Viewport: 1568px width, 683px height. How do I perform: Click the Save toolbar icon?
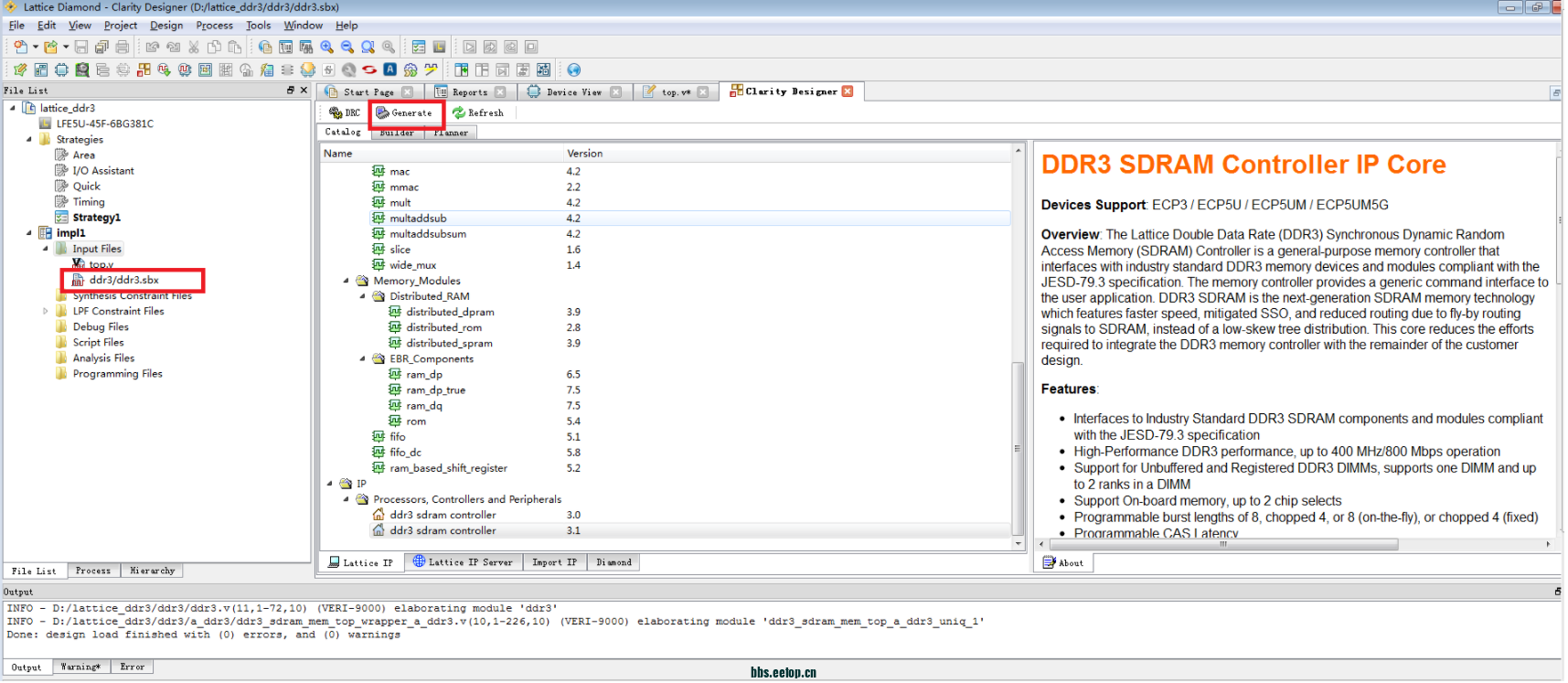pyautogui.click(x=81, y=47)
